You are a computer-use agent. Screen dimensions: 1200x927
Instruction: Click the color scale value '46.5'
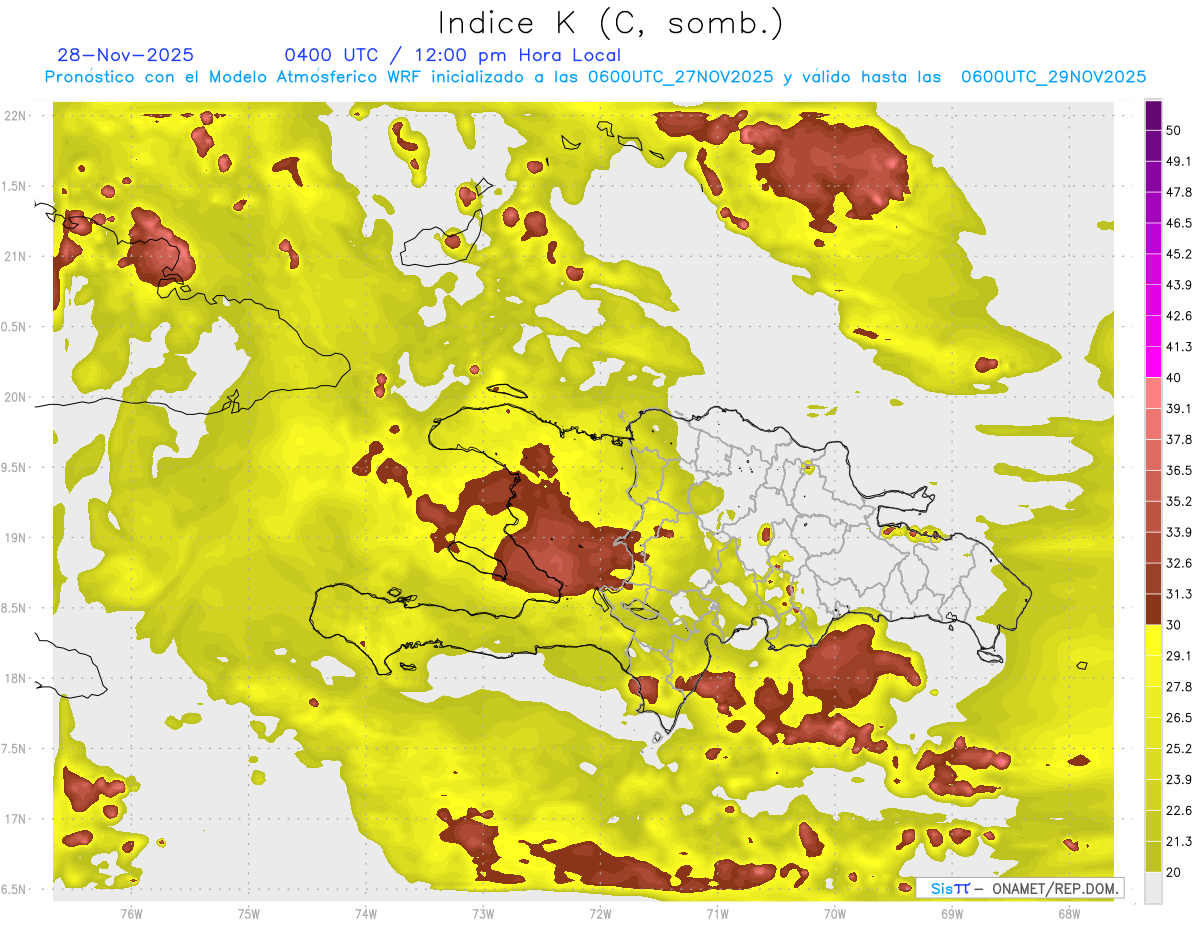pyautogui.click(x=1179, y=223)
